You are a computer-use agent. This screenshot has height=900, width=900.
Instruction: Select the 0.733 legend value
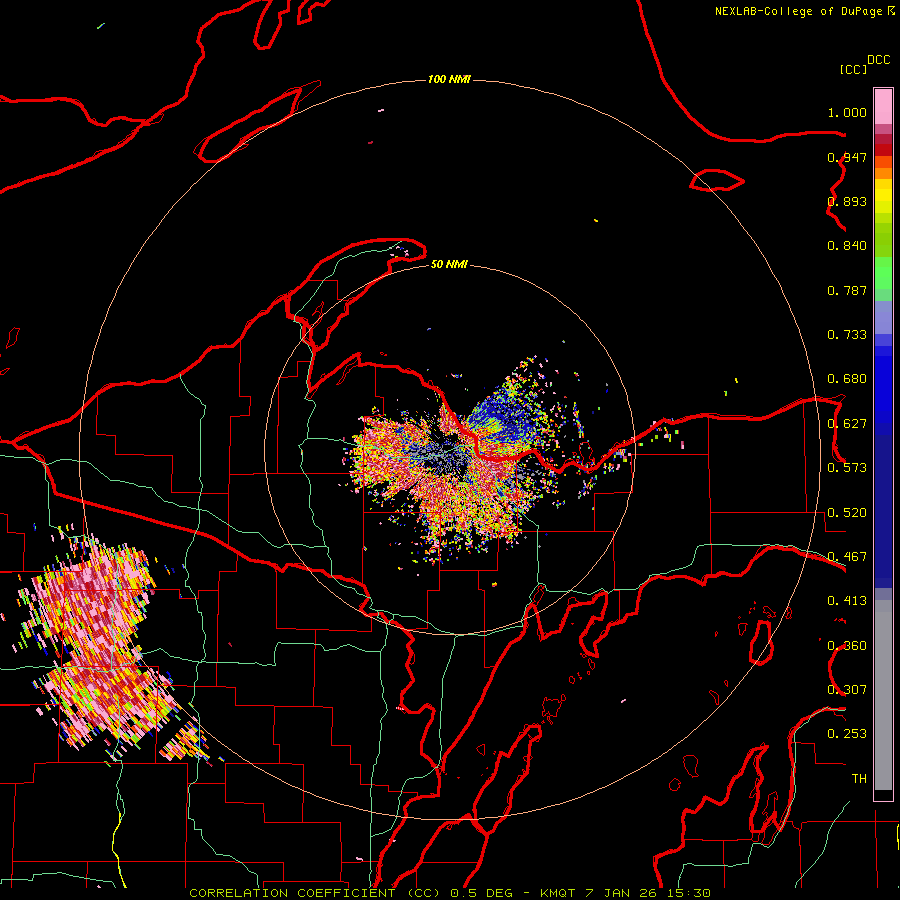click(x=847, y=335)
